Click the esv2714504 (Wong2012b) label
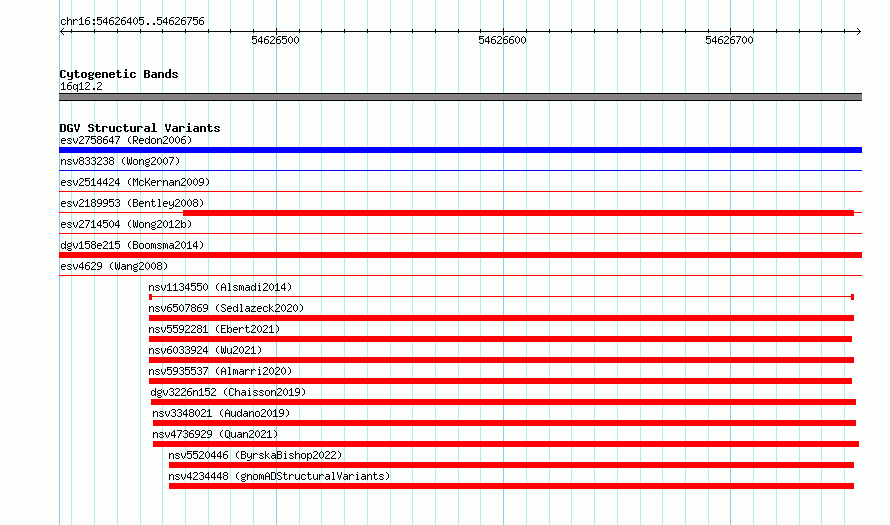Viewport: 890px width, 525px height. tap(126, 224)
